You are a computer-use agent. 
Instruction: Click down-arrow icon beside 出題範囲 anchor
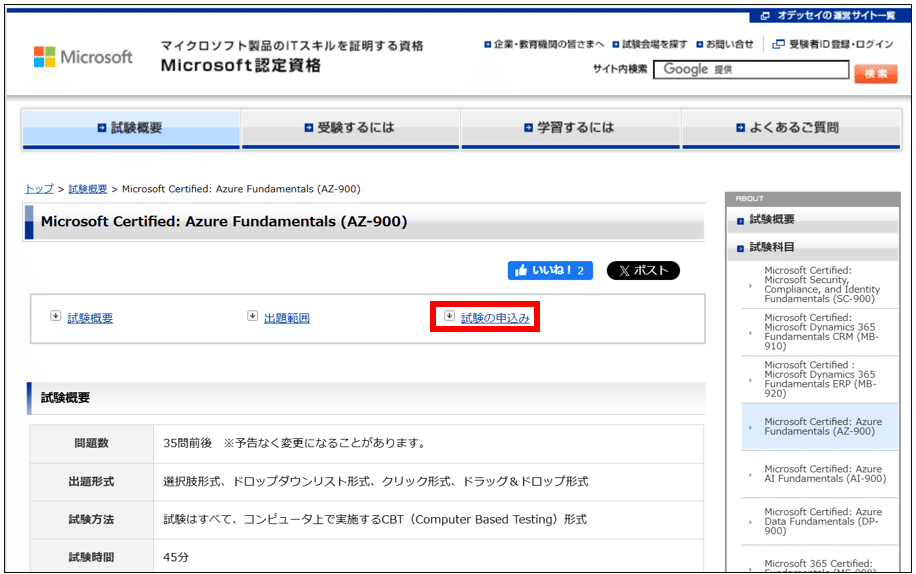(x=252, y=316)
